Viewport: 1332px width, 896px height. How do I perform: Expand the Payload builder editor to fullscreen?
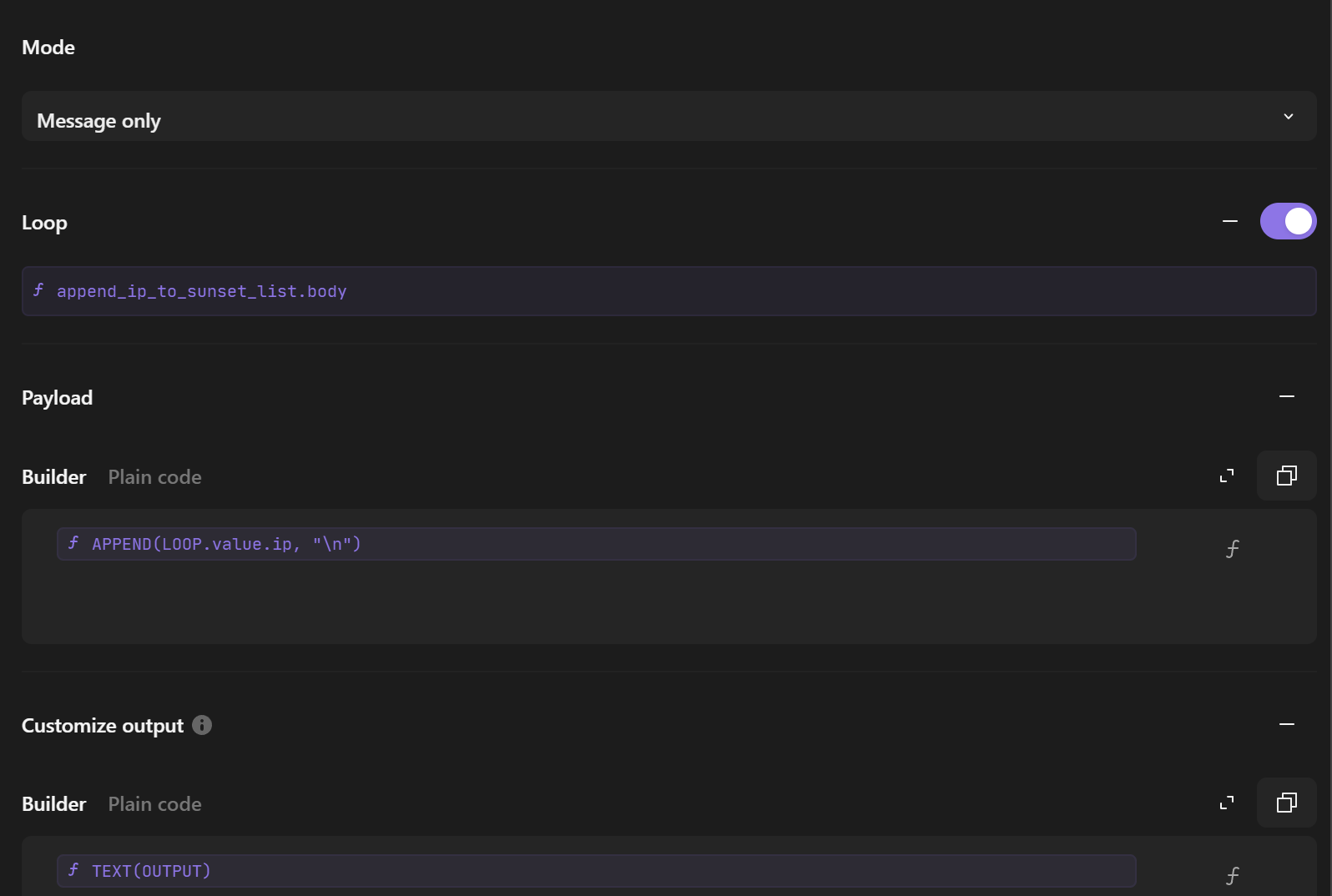1226,476
